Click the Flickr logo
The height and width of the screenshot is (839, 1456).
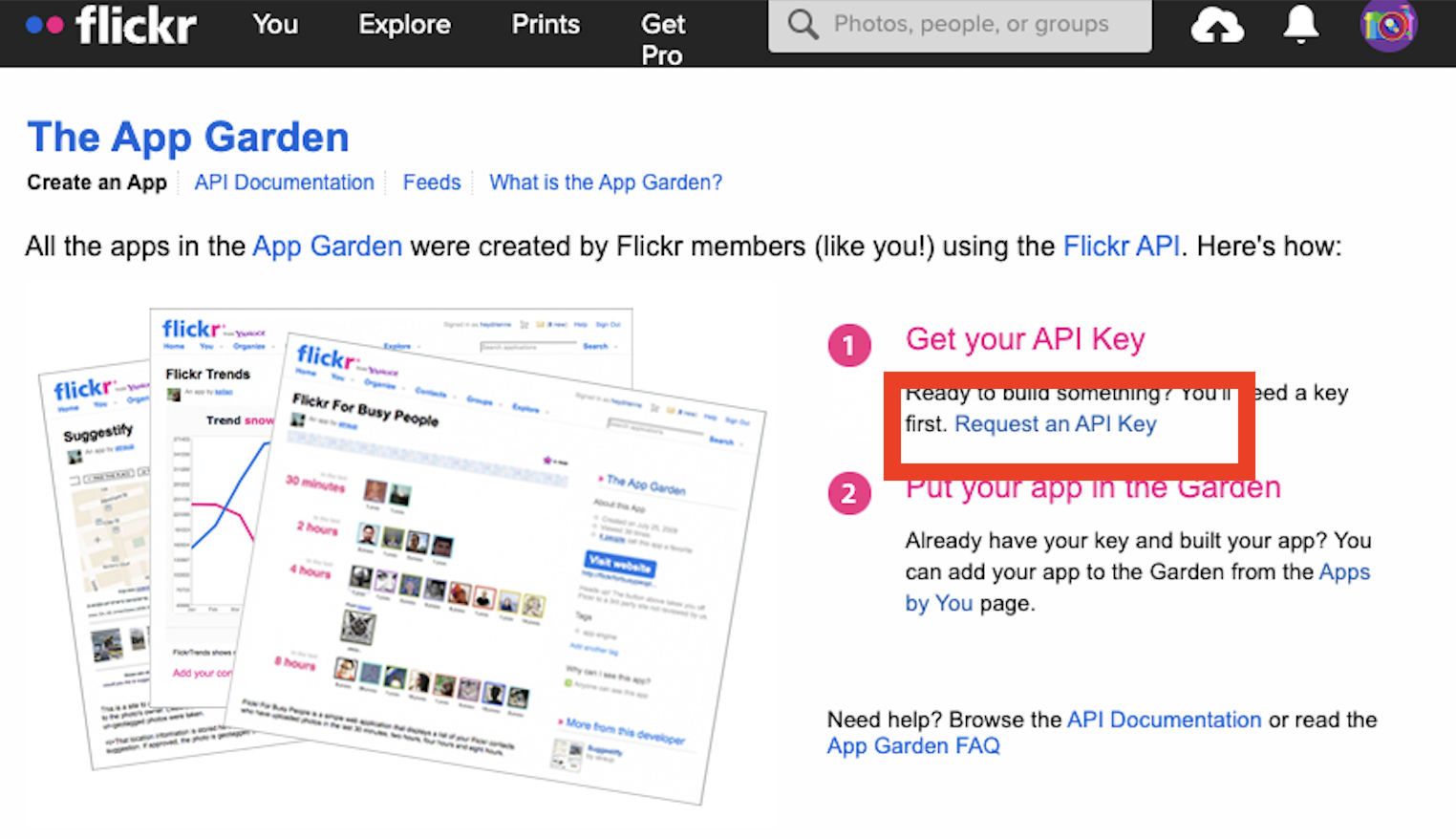click(x=112, y=25)
